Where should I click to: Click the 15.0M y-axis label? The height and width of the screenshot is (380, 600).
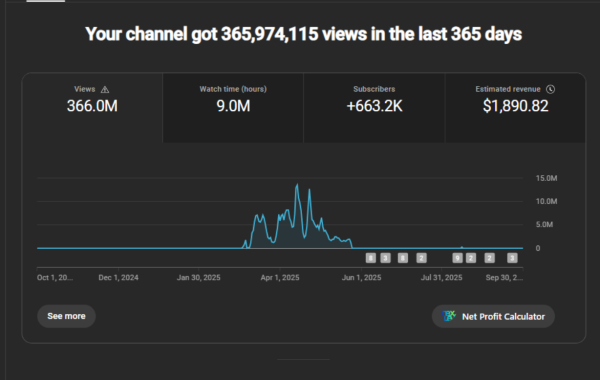coord(546,178)
